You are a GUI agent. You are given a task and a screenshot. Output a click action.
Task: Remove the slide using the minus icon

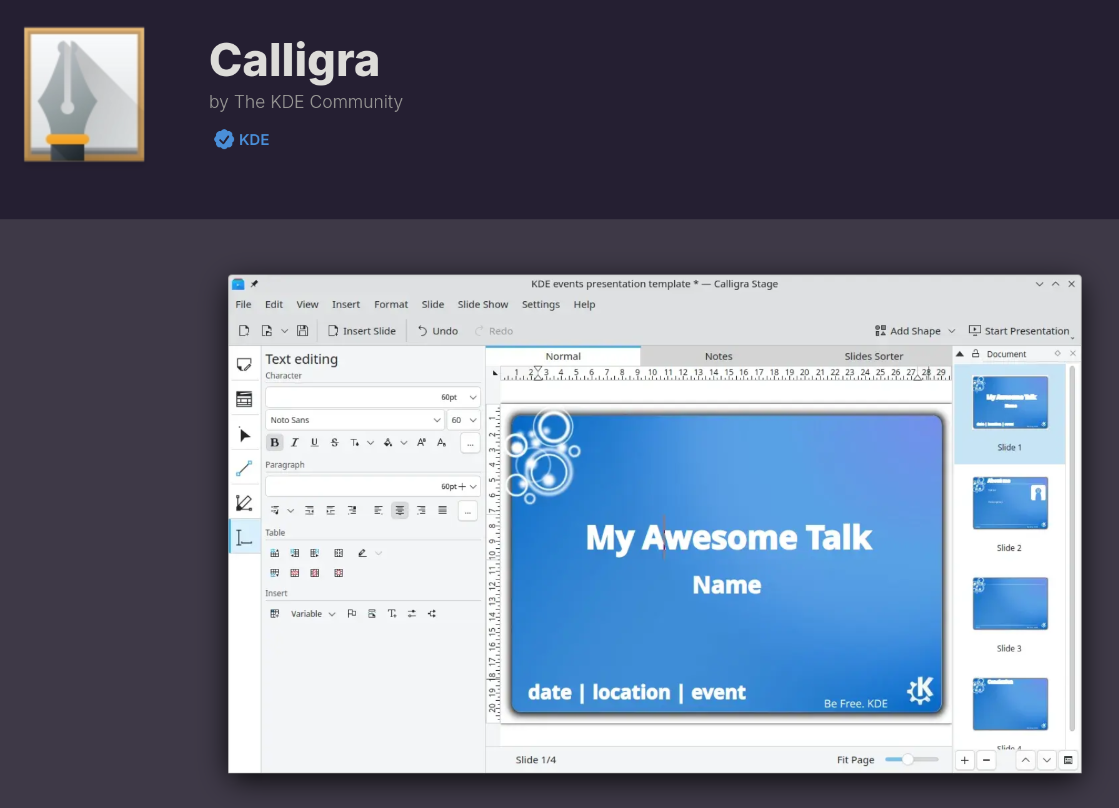987,760
